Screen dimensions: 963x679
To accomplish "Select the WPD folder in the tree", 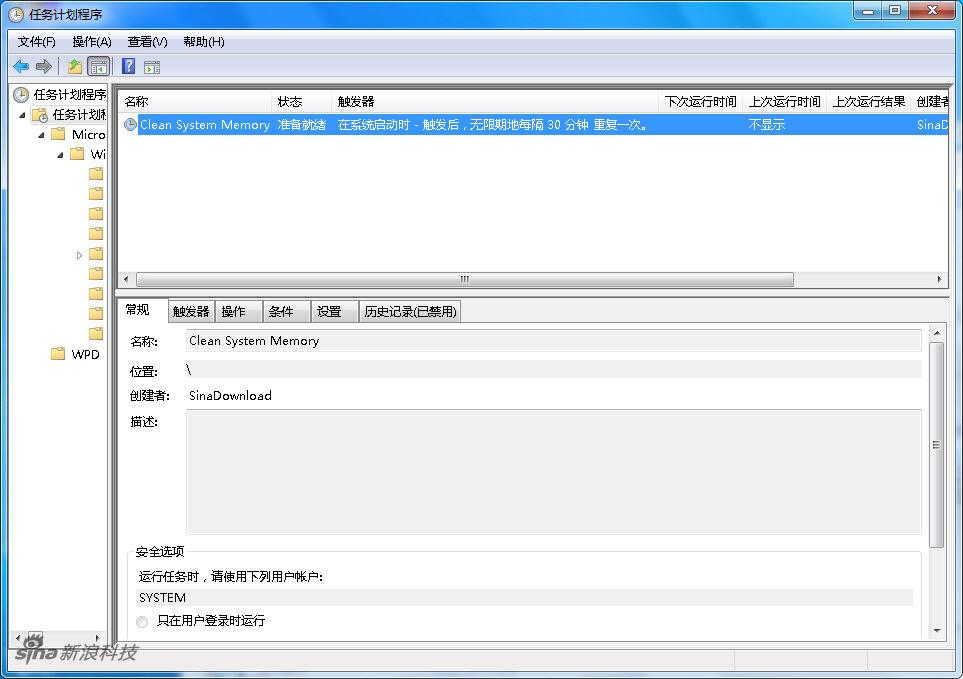I will (85, 354).
